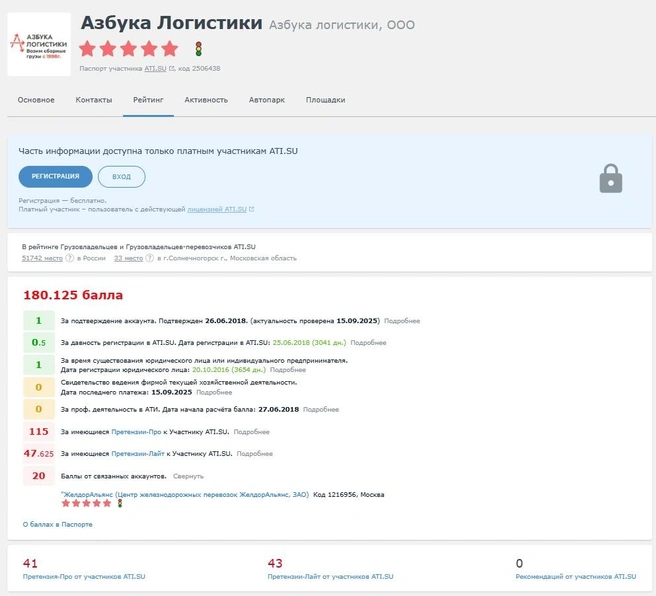The width and height of the screenshot is (656, 596).
Task: Expand Подробнее for Претензии-Про row
Action: [251, 432]
